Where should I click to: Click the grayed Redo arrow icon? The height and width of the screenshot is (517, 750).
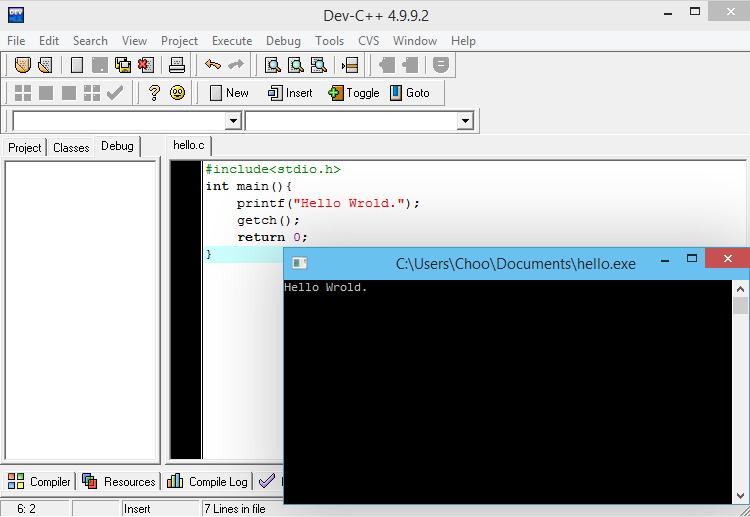pos(236,65)
